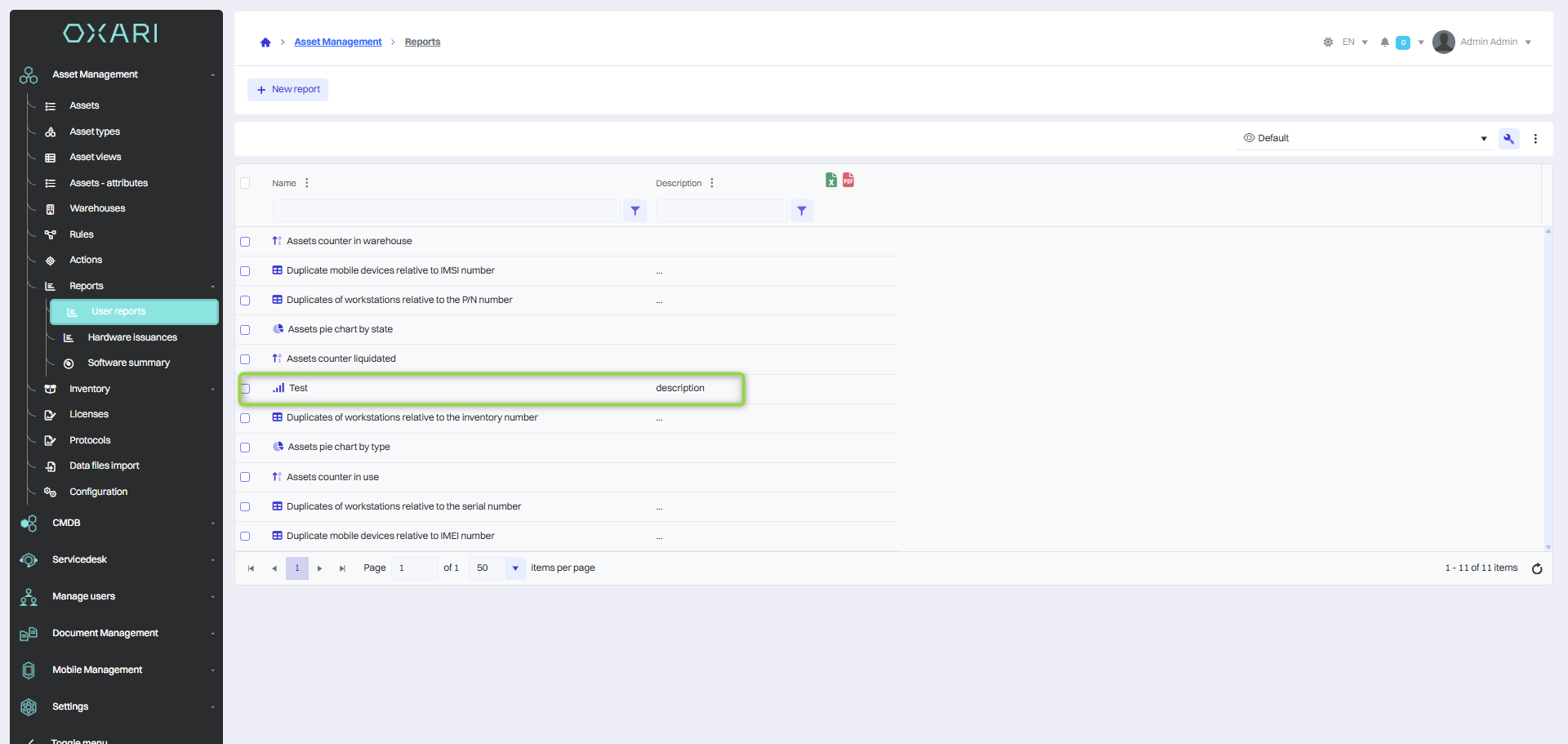This screenshot has height=744, width=1568.
Task: Export the report list to Excel
Action: (x=831, y=180)
